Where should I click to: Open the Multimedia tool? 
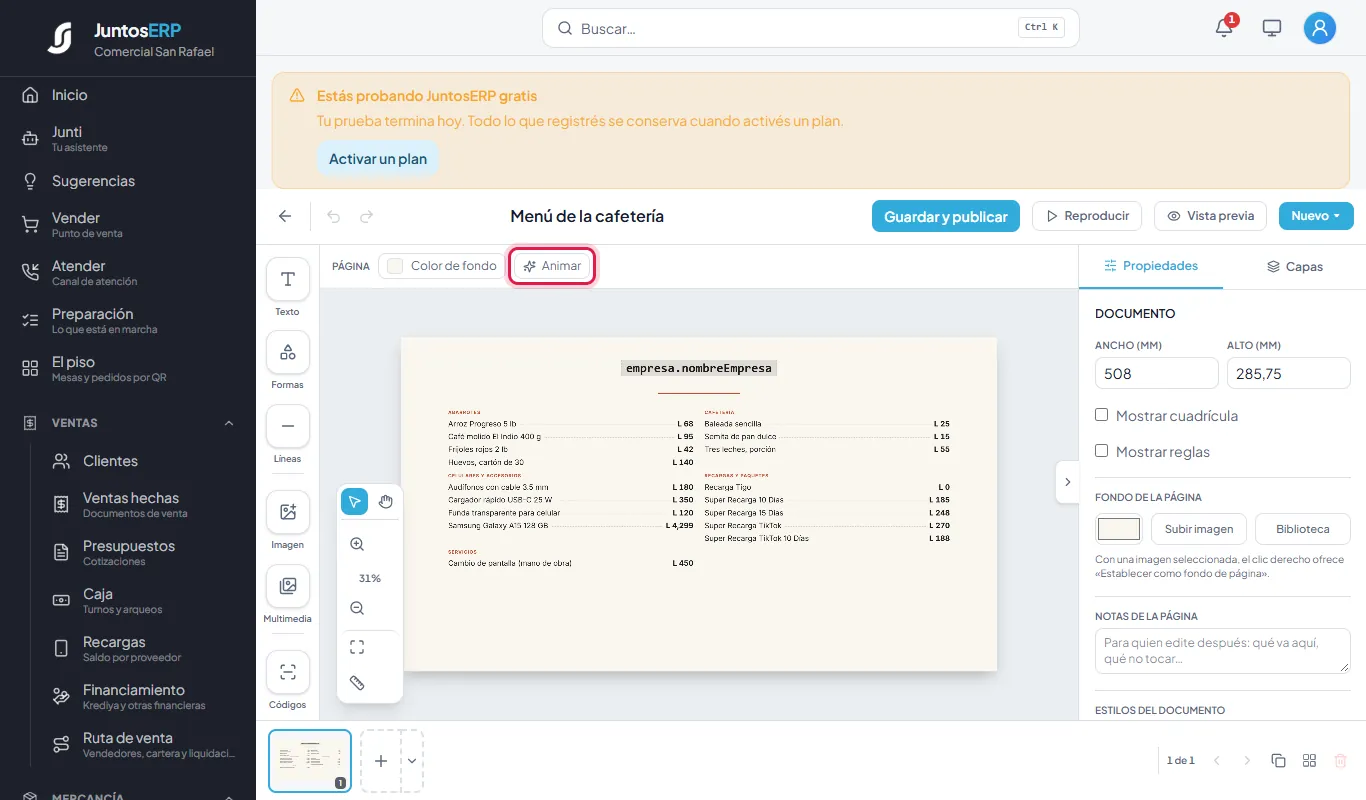pyautogui.click(x=288, y=586)
